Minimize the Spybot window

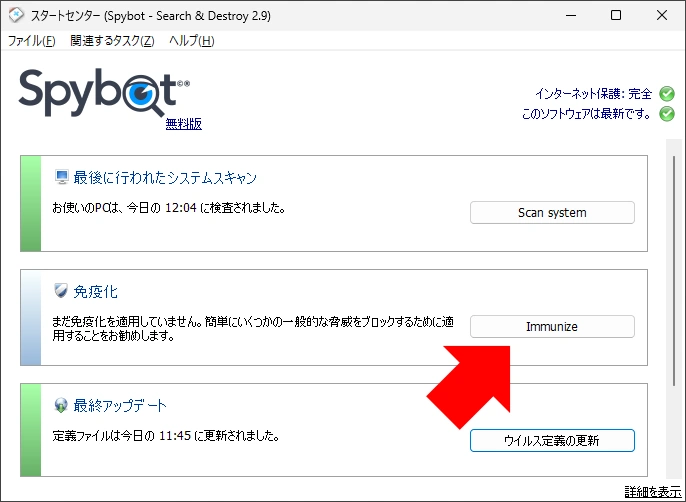[571, 15]
